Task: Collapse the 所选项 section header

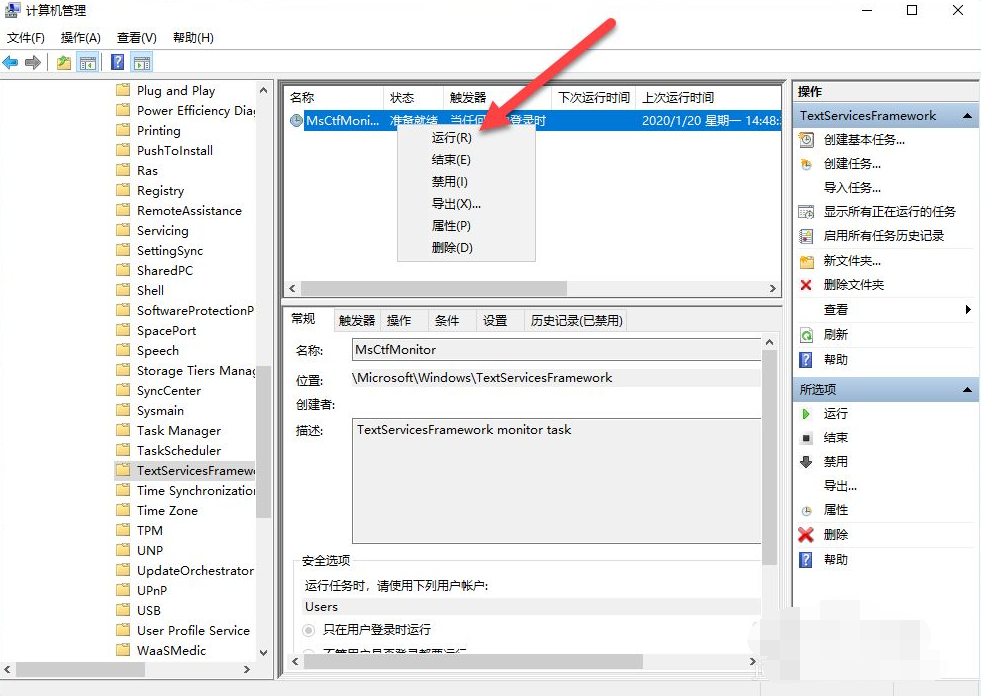Action: pyautogui.click(x=967, y=389)
